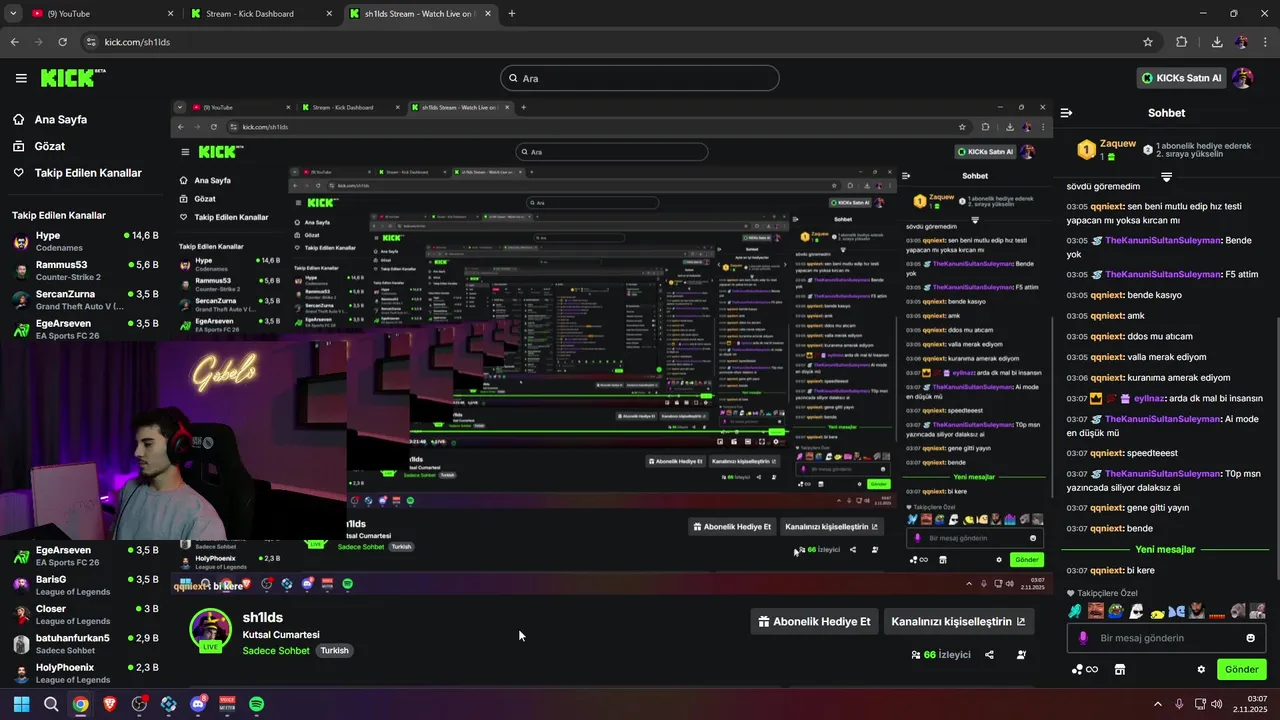Open Voicemeeter from taskbar
This screenshot has height=720, width=1280.
(227, 704)
